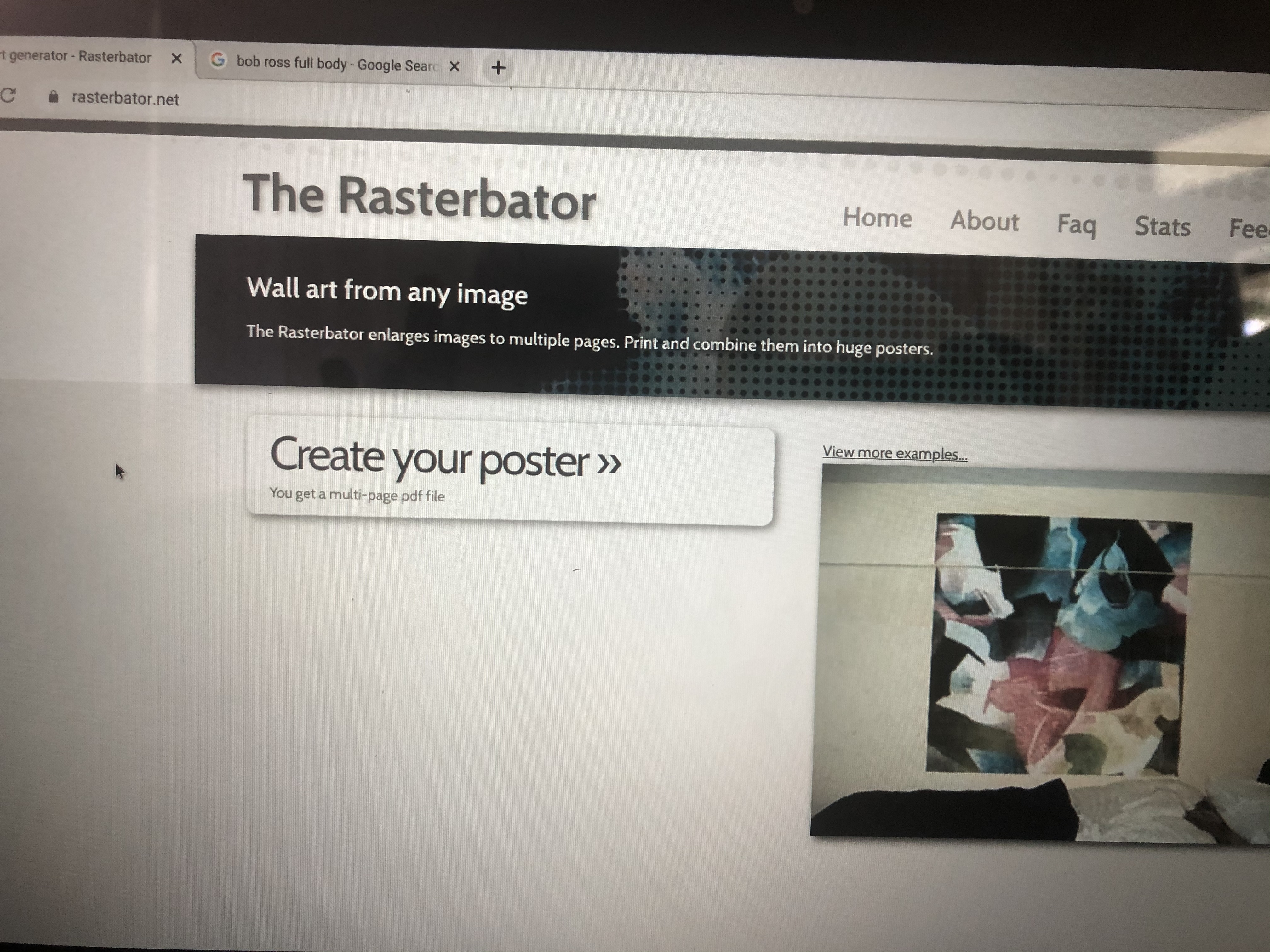Screen dimensions: 1270x952
Task: Click the padlock site security icon
Action: [x=54, y=97]
